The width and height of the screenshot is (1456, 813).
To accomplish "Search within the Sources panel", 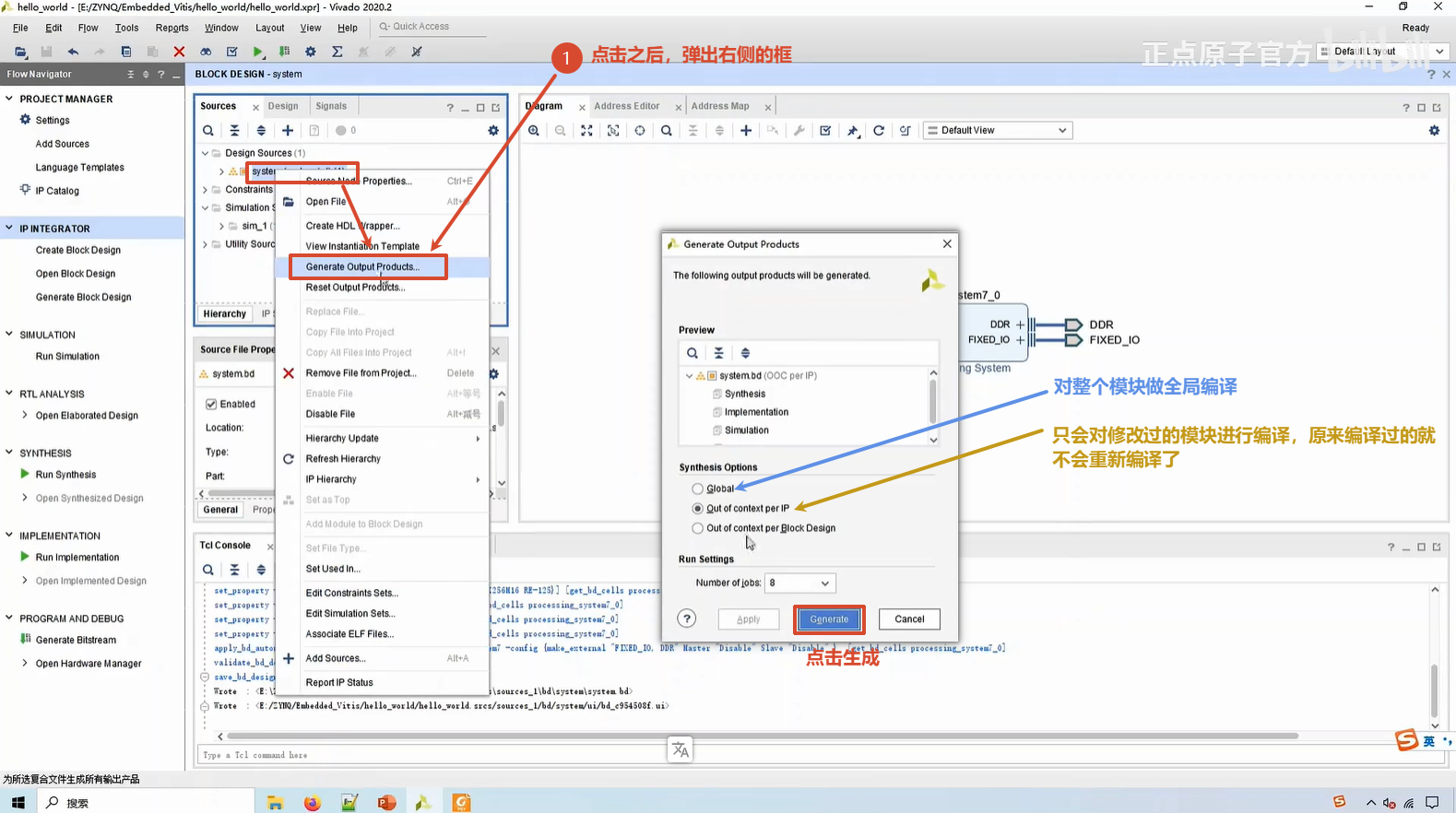I will tap(208, 131).
